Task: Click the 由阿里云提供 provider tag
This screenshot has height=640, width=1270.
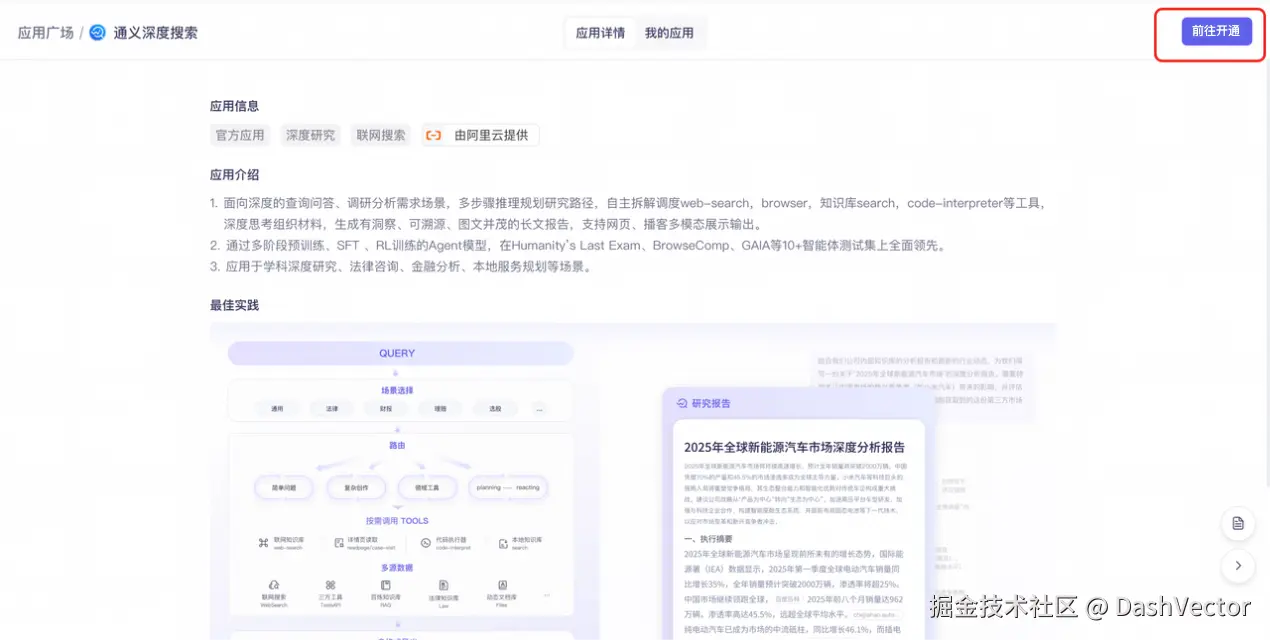Action: click(480, 135)
